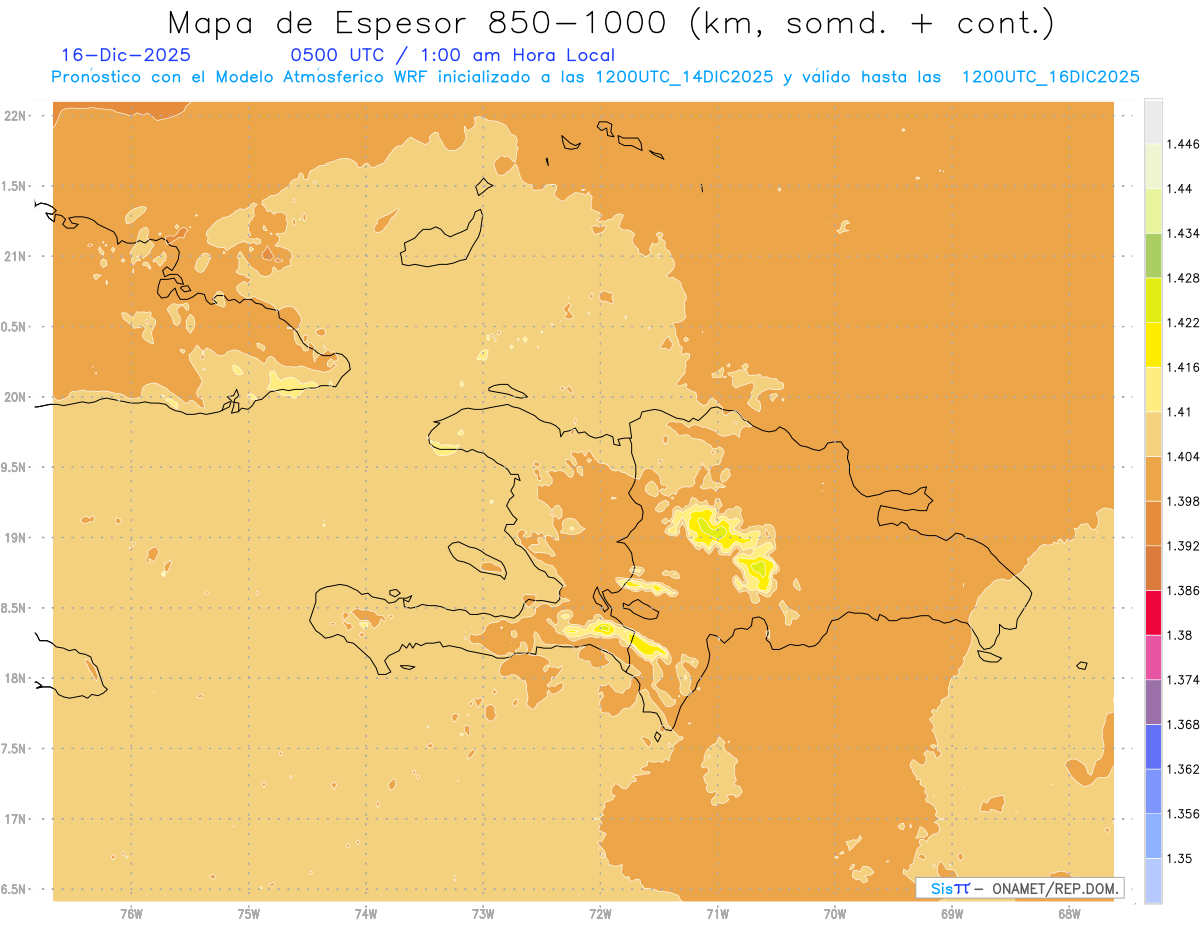Click the '71W' longitude label
Image resolution: width=1200 pixels, height=927 pixels.
tap(717, 914)
